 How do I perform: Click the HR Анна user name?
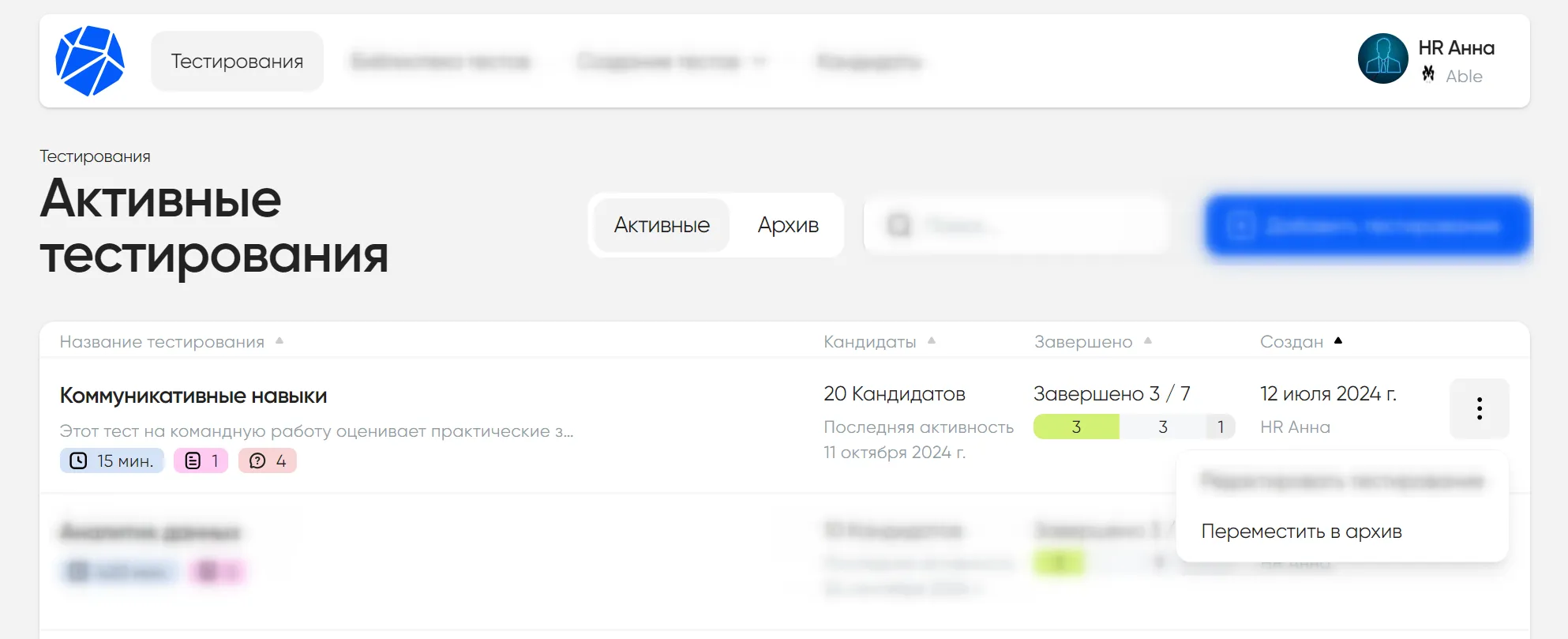(1456, 48)
